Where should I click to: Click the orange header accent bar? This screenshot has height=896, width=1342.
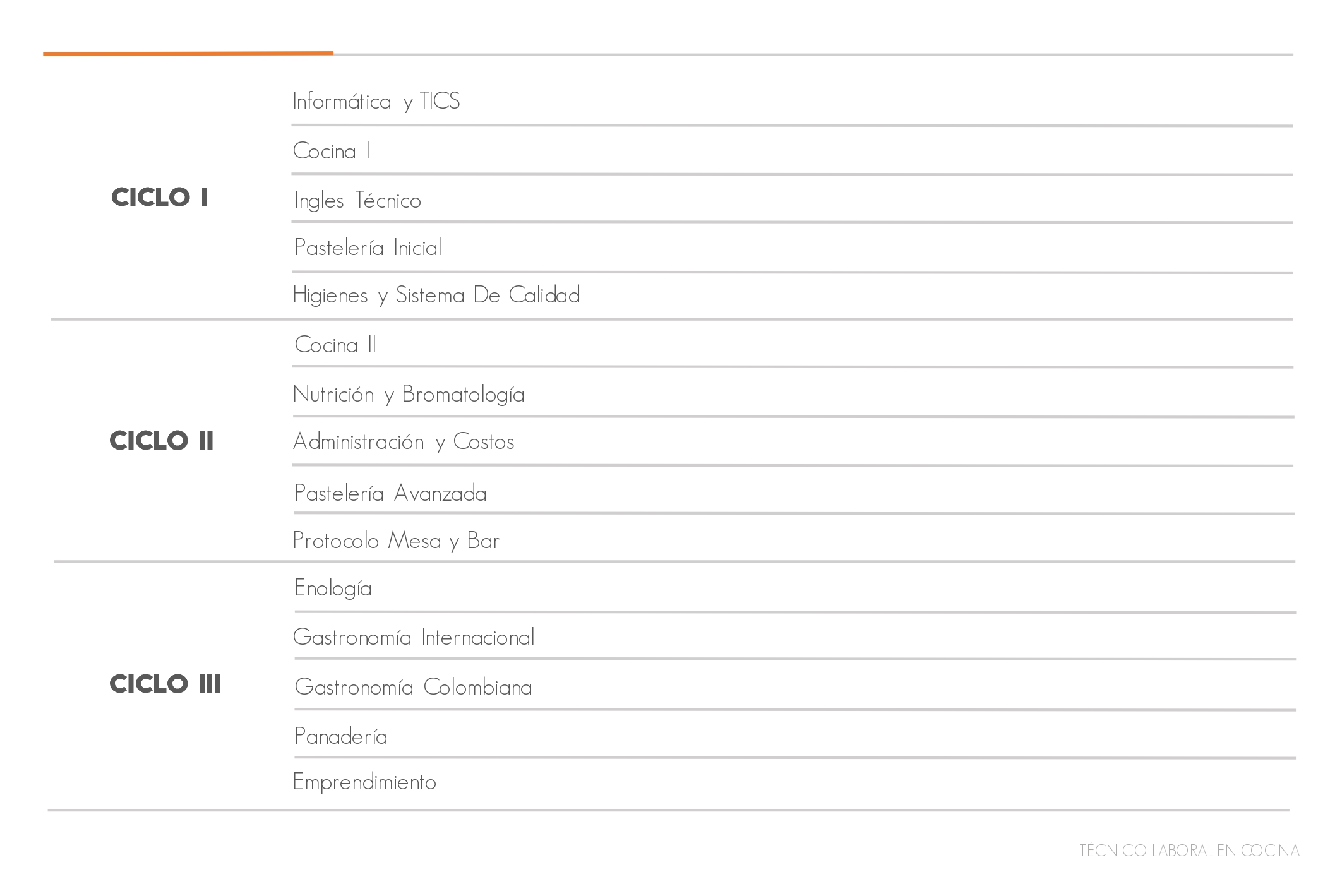click(x=188, y=54)
